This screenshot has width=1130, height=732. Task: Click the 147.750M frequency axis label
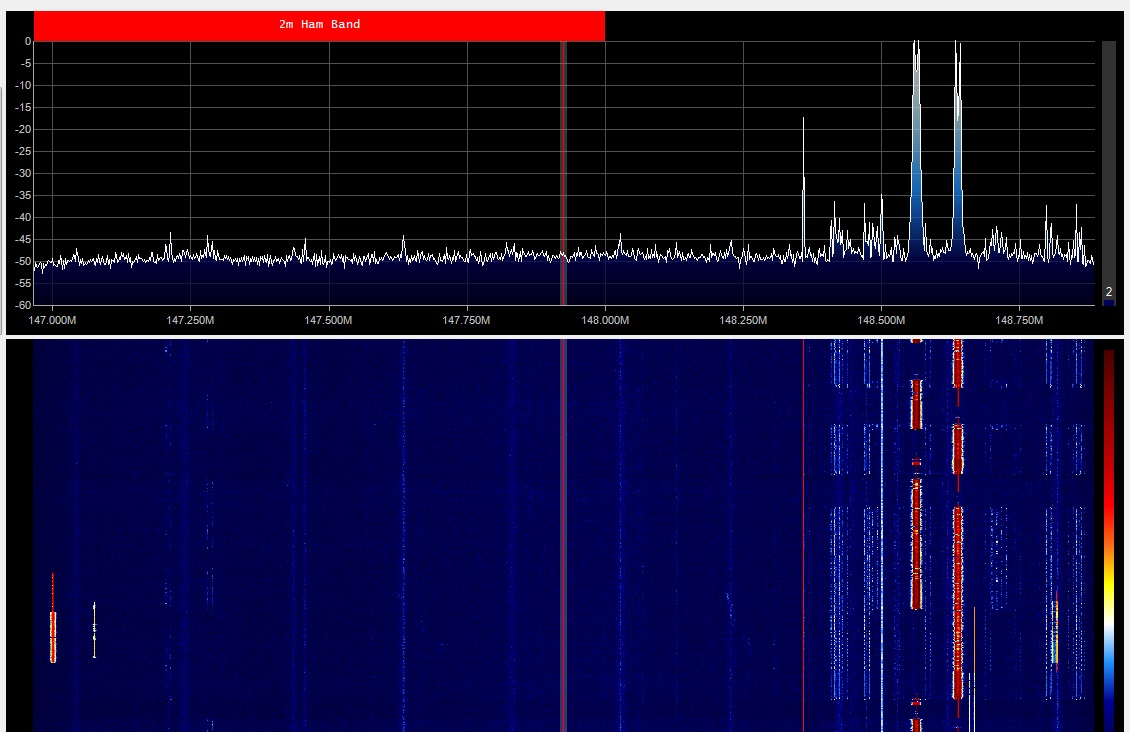(x=466, y=321)
